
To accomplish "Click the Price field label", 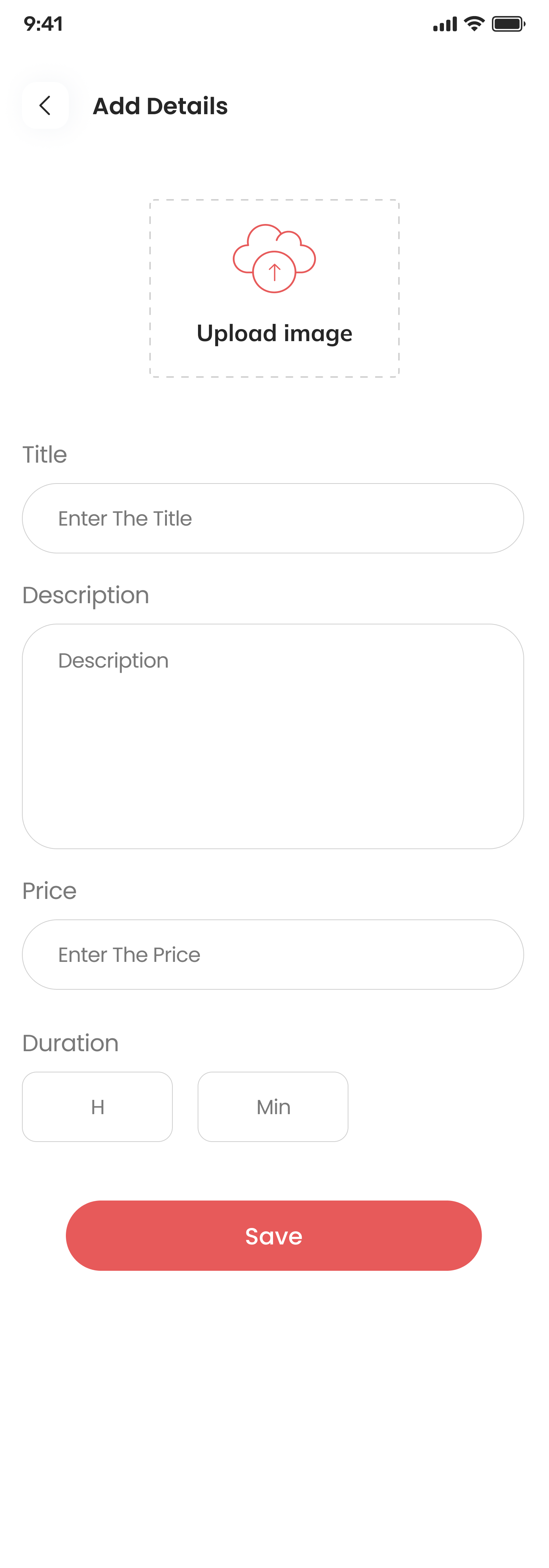I will [x=49, y=891].
